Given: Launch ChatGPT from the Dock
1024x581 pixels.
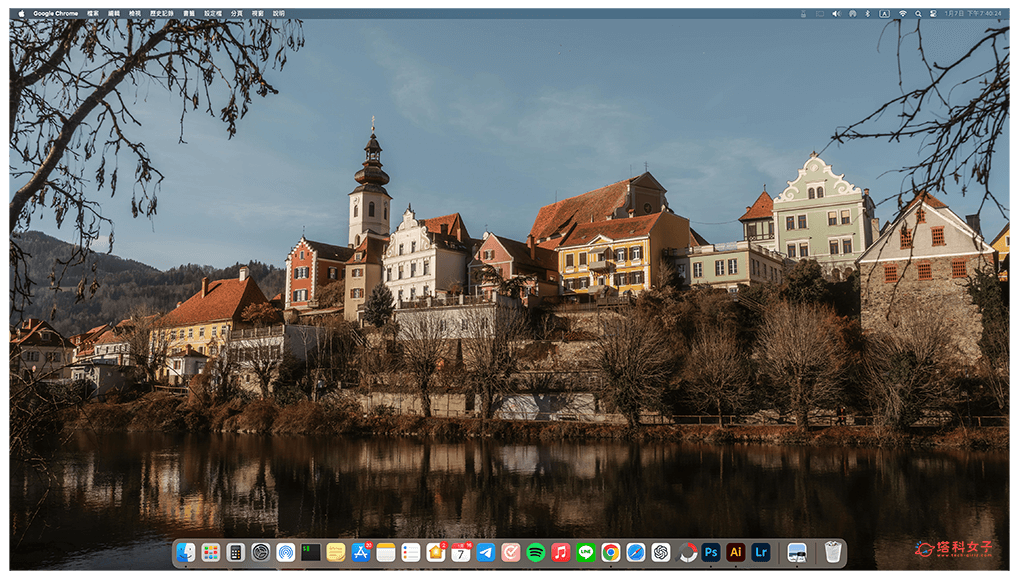Looking at the screenshot, I should (661, 553).
